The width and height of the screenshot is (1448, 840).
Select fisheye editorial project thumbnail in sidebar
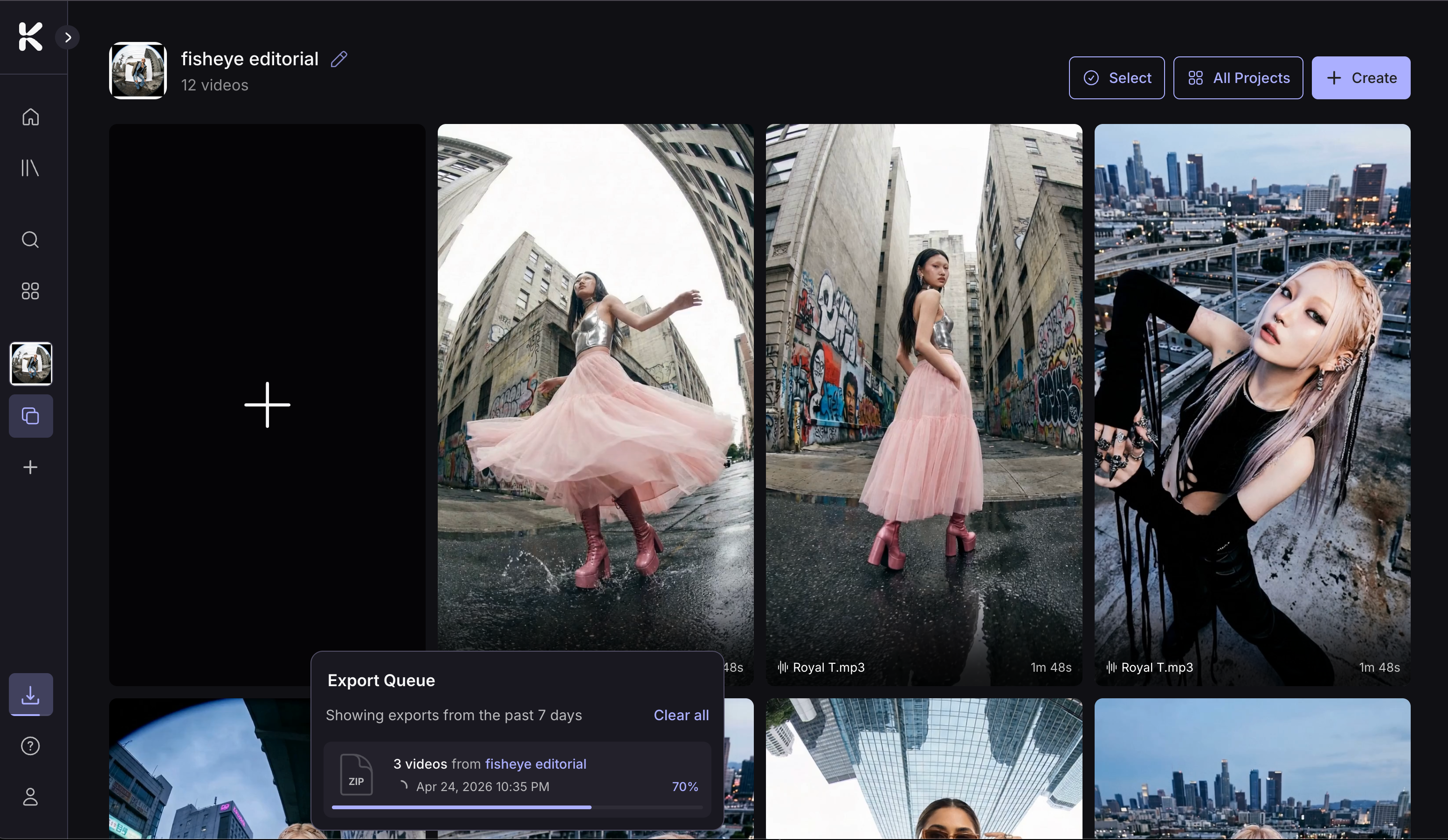(31, 364)
